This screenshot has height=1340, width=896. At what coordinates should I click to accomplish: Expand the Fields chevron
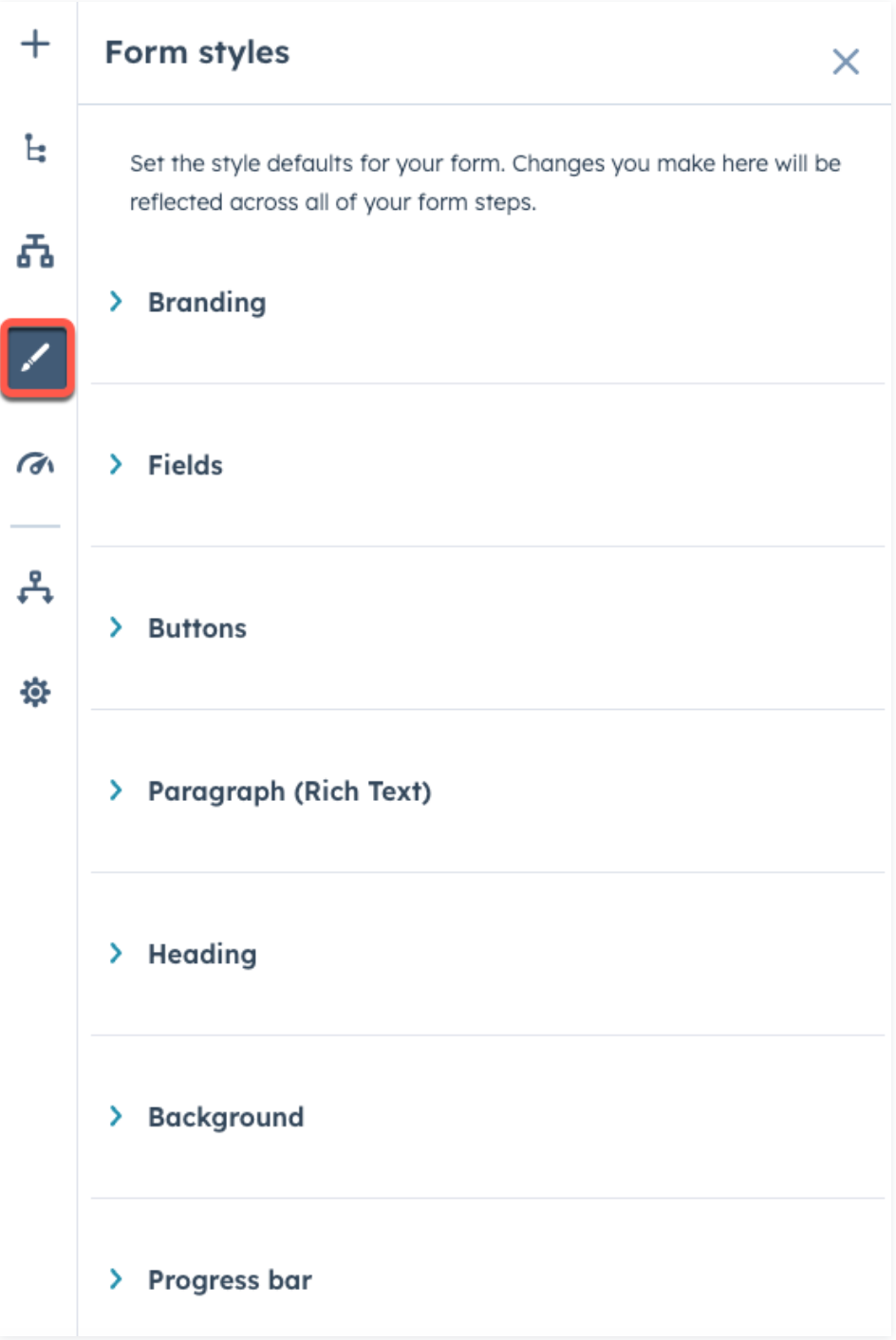pos(116,464)
